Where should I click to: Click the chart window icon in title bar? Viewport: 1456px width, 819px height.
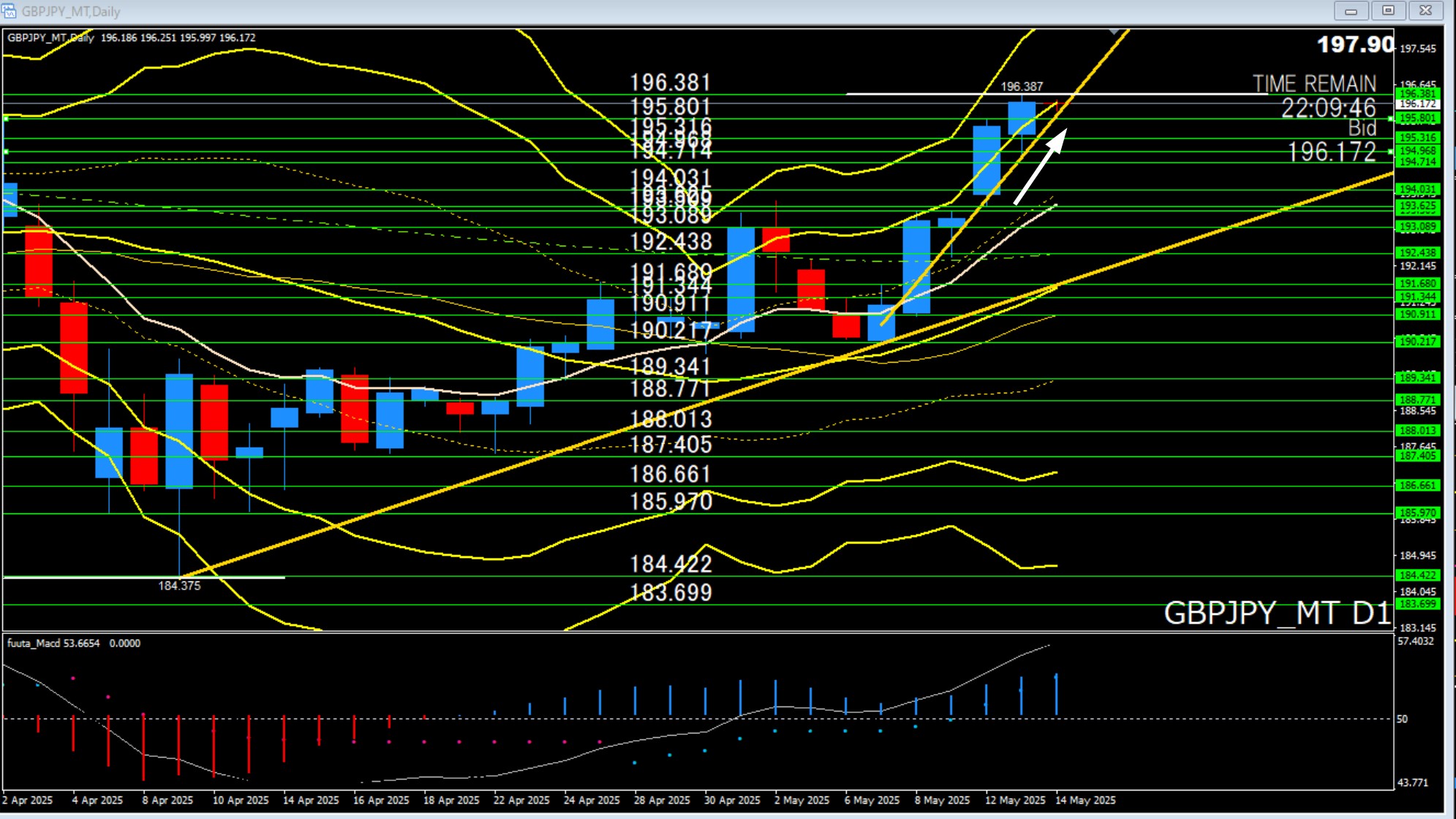(9, 11)
